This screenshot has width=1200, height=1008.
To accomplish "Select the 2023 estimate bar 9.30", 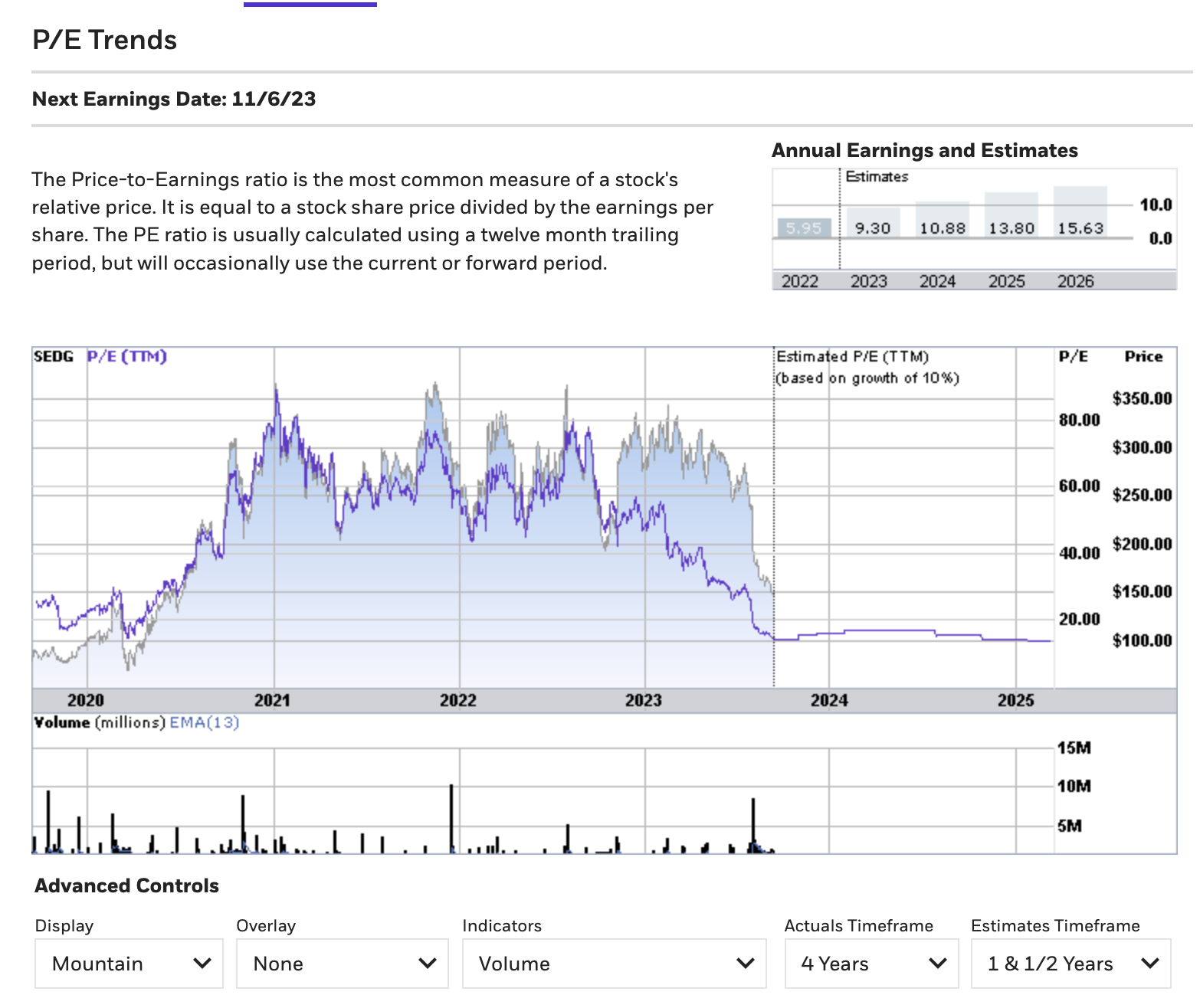I will [x=873, y=223].
